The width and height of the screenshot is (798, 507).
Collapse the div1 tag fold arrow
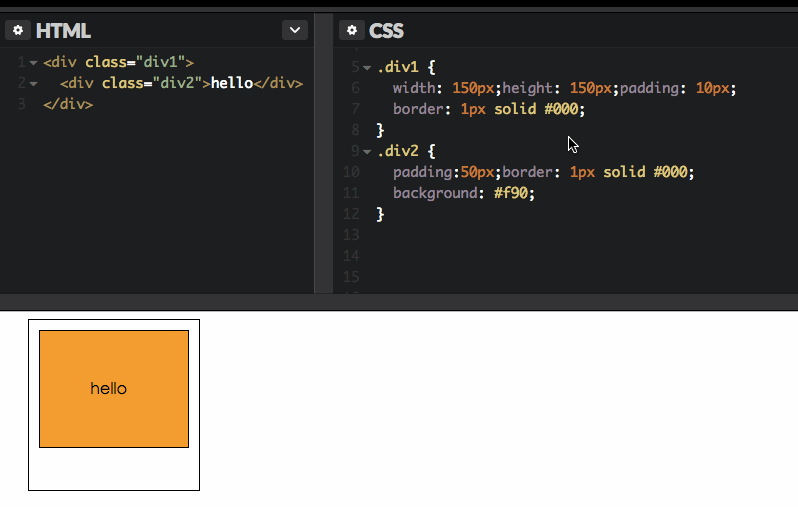[33, 63]
